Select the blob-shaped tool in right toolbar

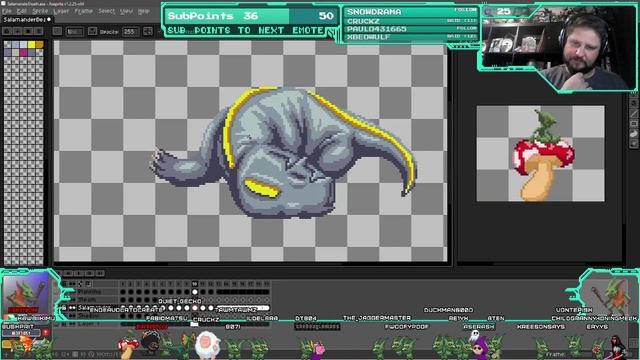click(633, 134)
